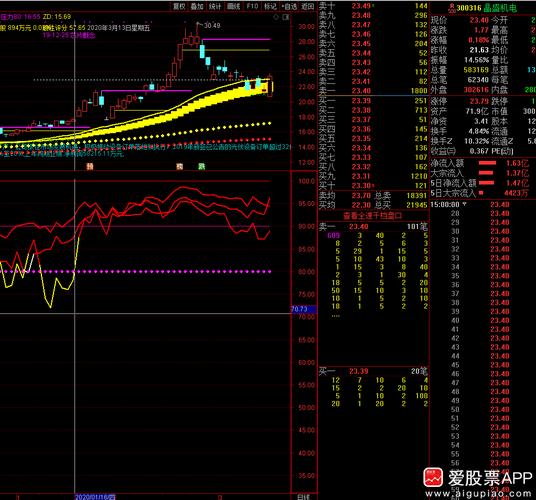The image size is (536, 500).
Task: Click 标记 to mark the stock
Action: [270, 6]
